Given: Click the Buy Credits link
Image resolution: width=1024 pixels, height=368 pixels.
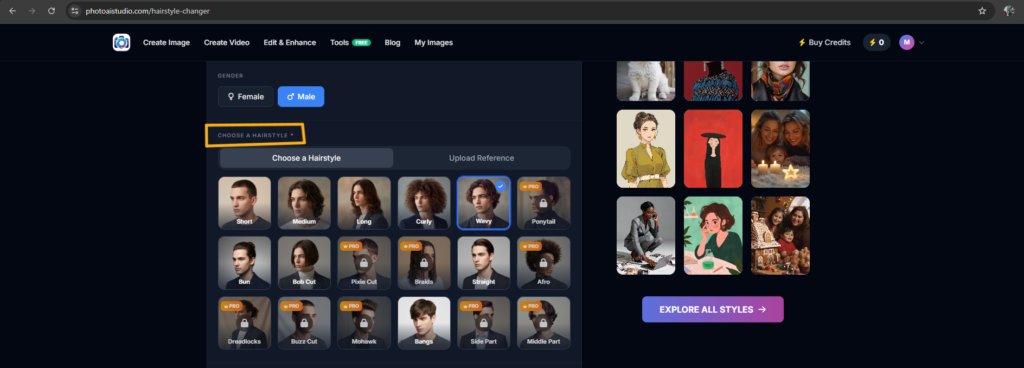Looking at the screenshot, I should click(824, 42).
